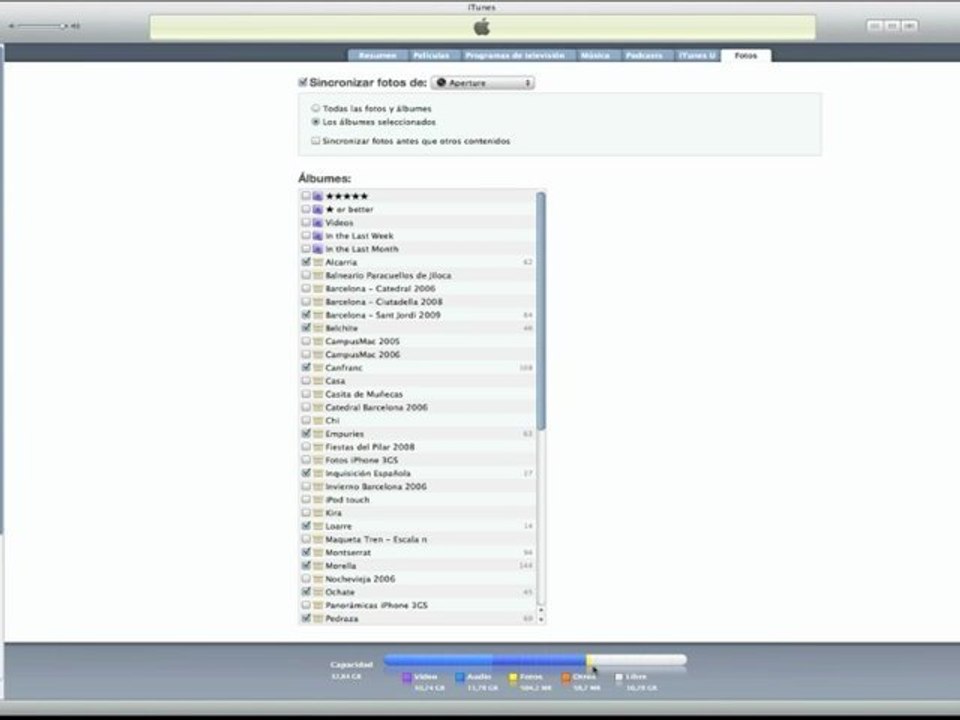Click the capacity usage bar
This screenshot has height=720, width=960.
[535, 660]
